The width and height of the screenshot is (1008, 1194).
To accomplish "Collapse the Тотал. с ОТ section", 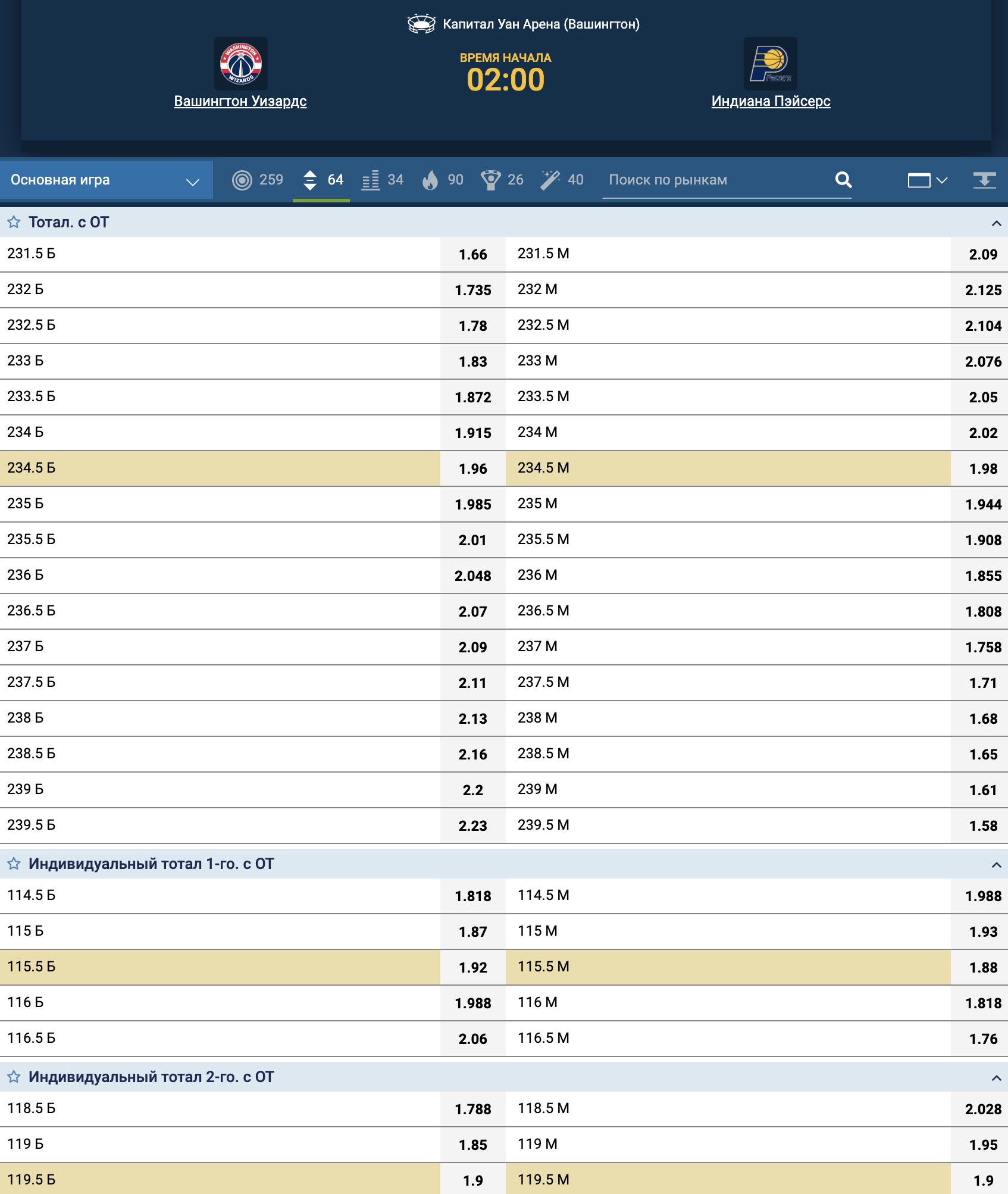I will tap(996, 223).
